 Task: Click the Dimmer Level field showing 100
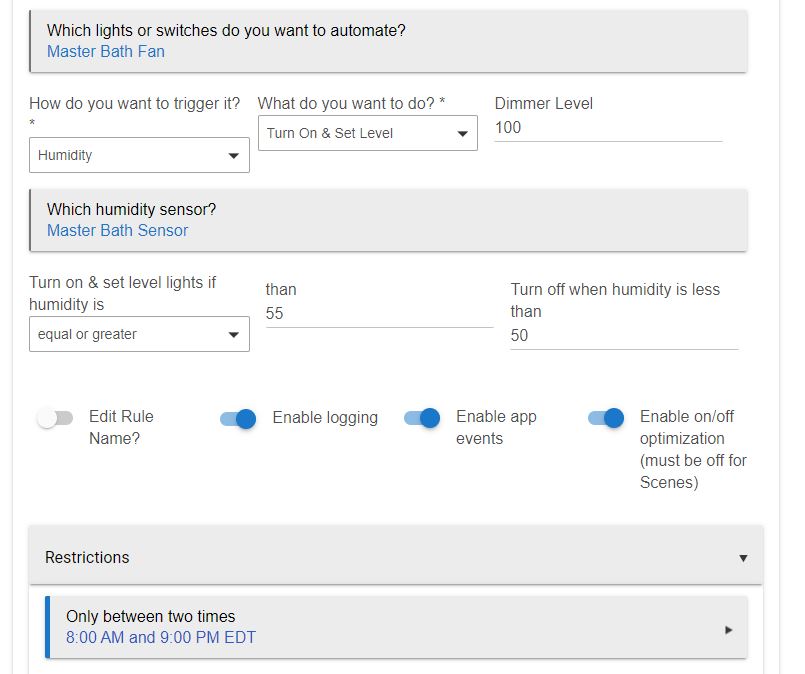[x=608, y=128]
